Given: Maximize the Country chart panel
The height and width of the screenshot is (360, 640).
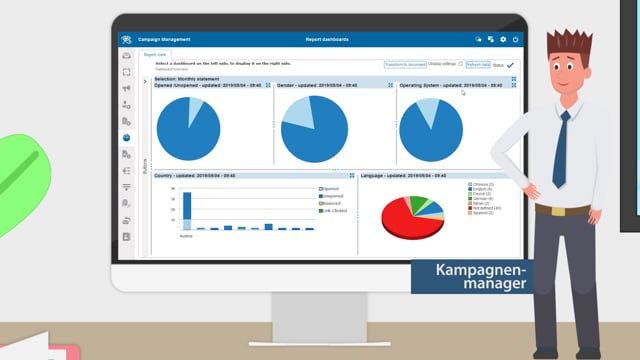Looking at the screenshot, I should [x=352, y=176].
